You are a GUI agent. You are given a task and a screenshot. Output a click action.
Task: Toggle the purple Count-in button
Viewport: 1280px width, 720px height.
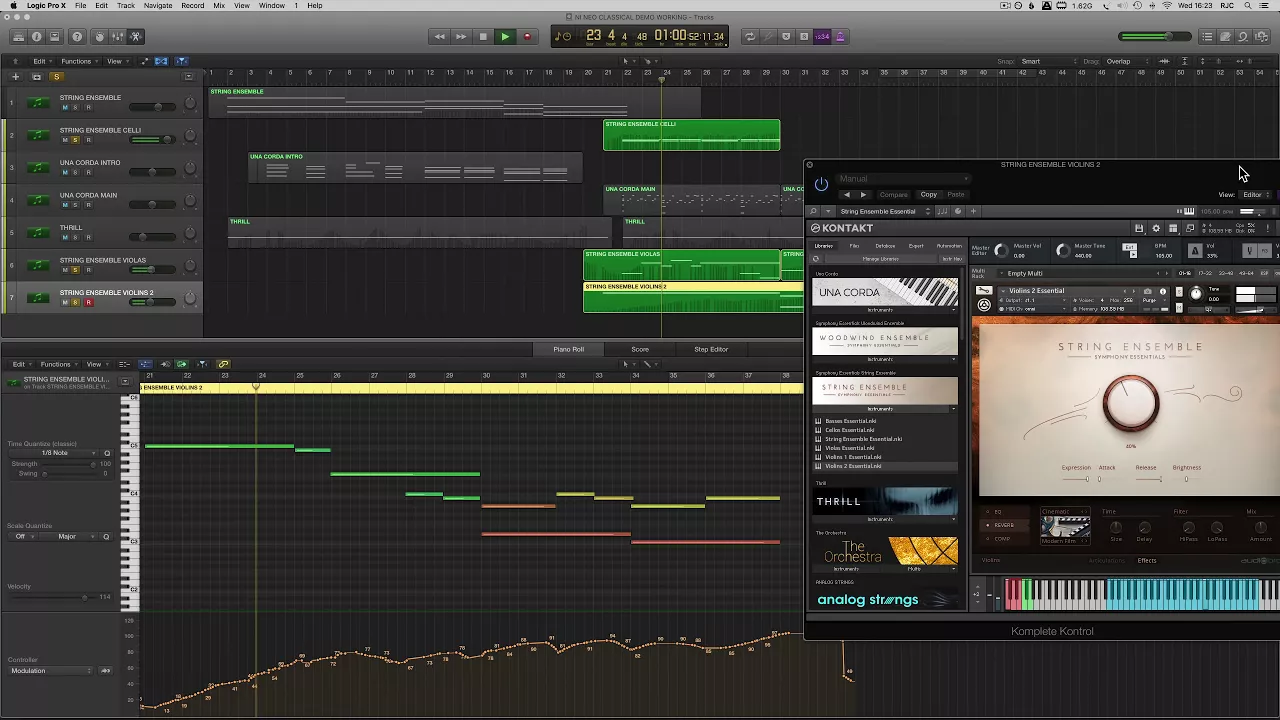click(x=822, y=37)
